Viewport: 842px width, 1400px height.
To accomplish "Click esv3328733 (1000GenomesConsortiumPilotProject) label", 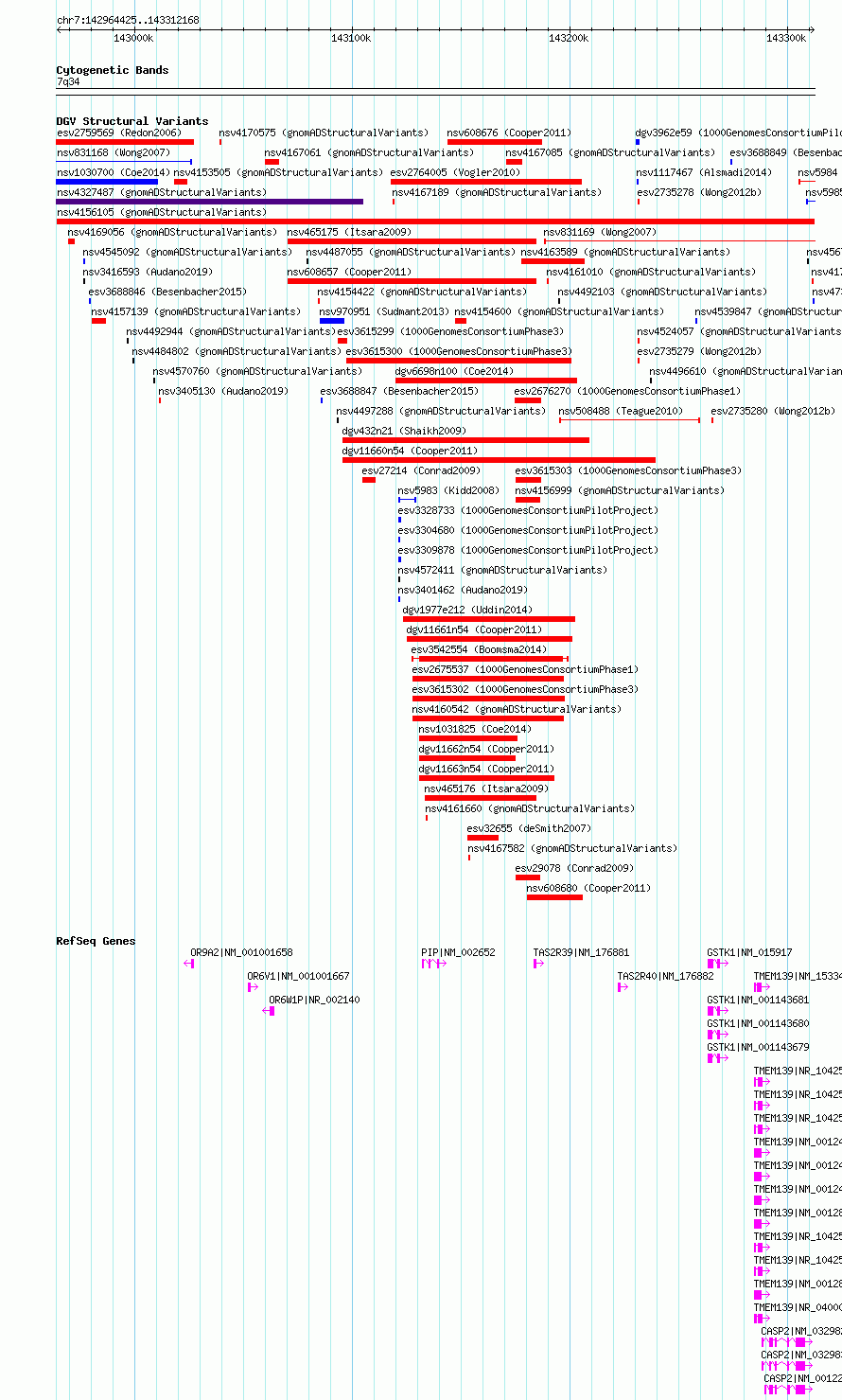I will tap(528, 511).
